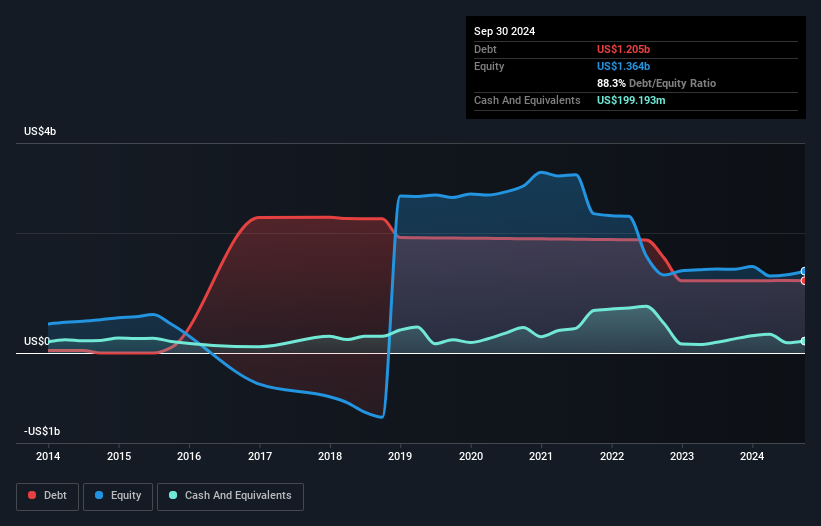
Task: Click the teal Cash And Equivalents legend dot
Action: point(173,495)
